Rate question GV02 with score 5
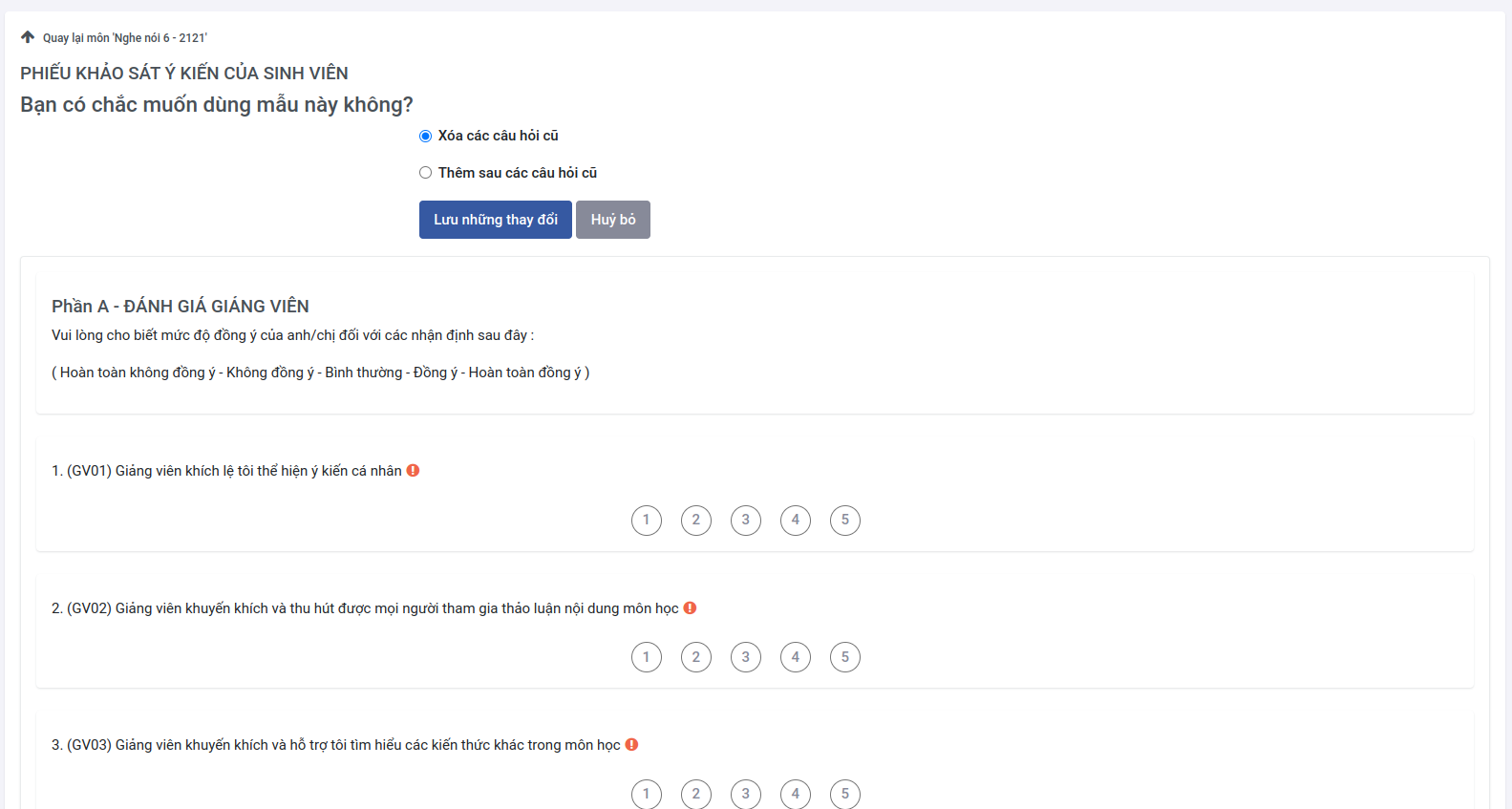 coord(845,657)
